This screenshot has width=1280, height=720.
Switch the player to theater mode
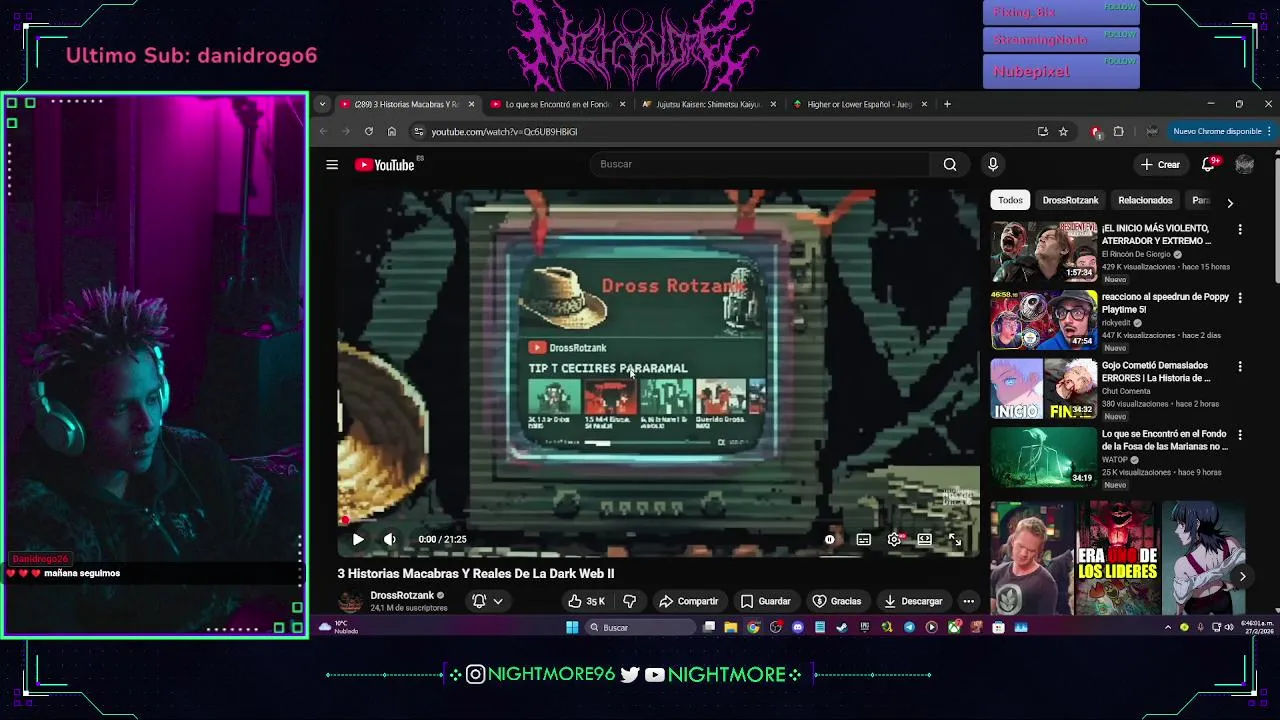coord(925,539)
